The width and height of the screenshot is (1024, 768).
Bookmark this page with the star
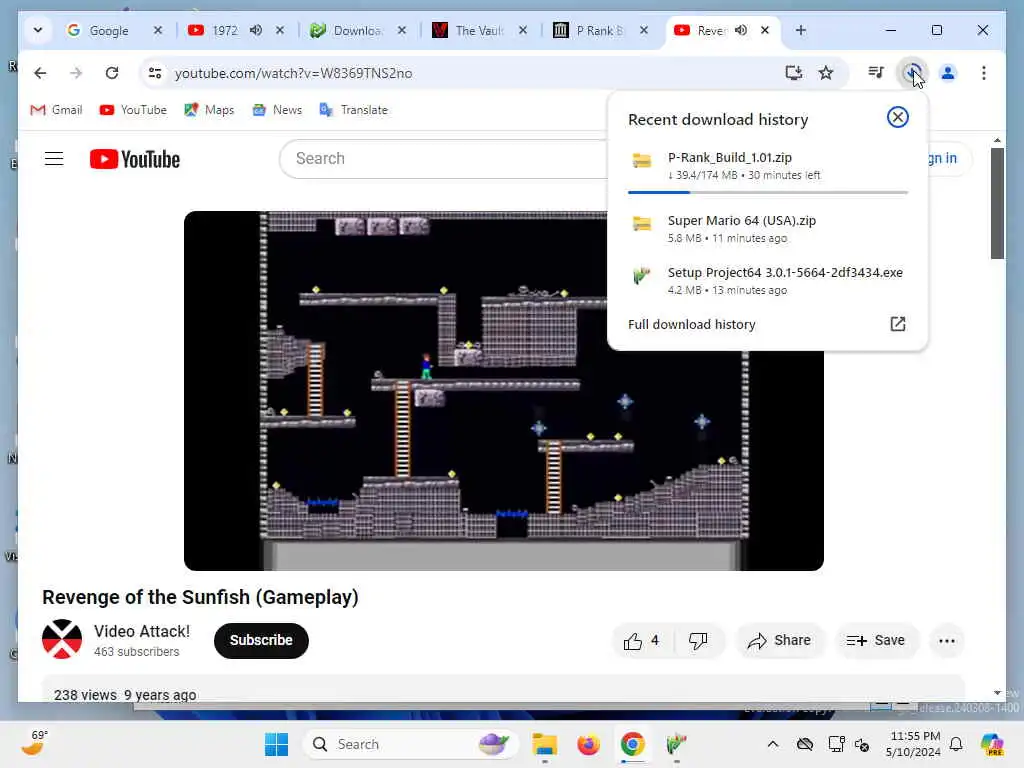click(x=826, y=73)
